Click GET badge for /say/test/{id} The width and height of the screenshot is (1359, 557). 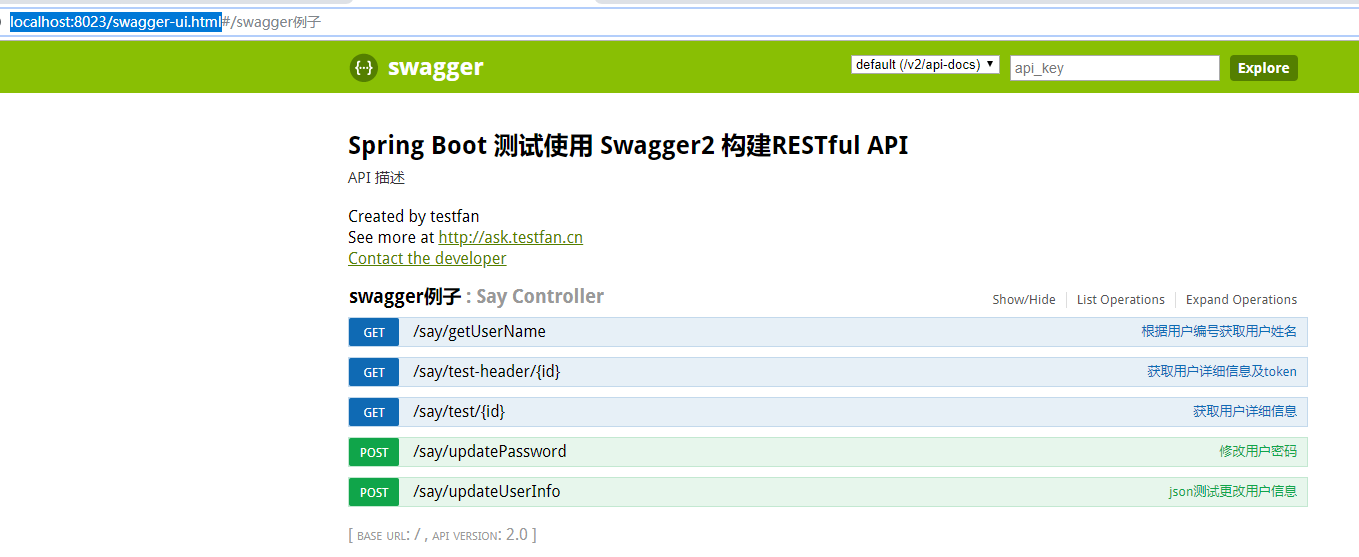click(x=374, y=412)
